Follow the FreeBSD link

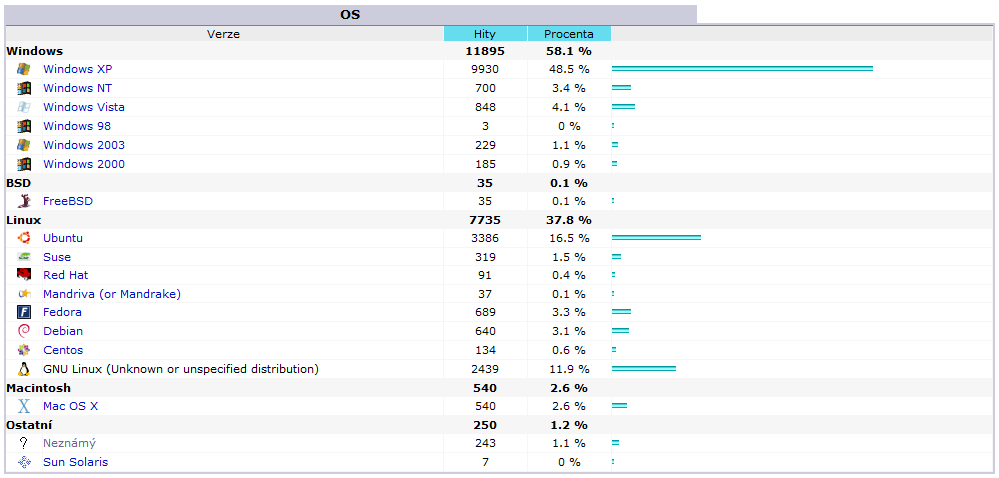(68, 201)
